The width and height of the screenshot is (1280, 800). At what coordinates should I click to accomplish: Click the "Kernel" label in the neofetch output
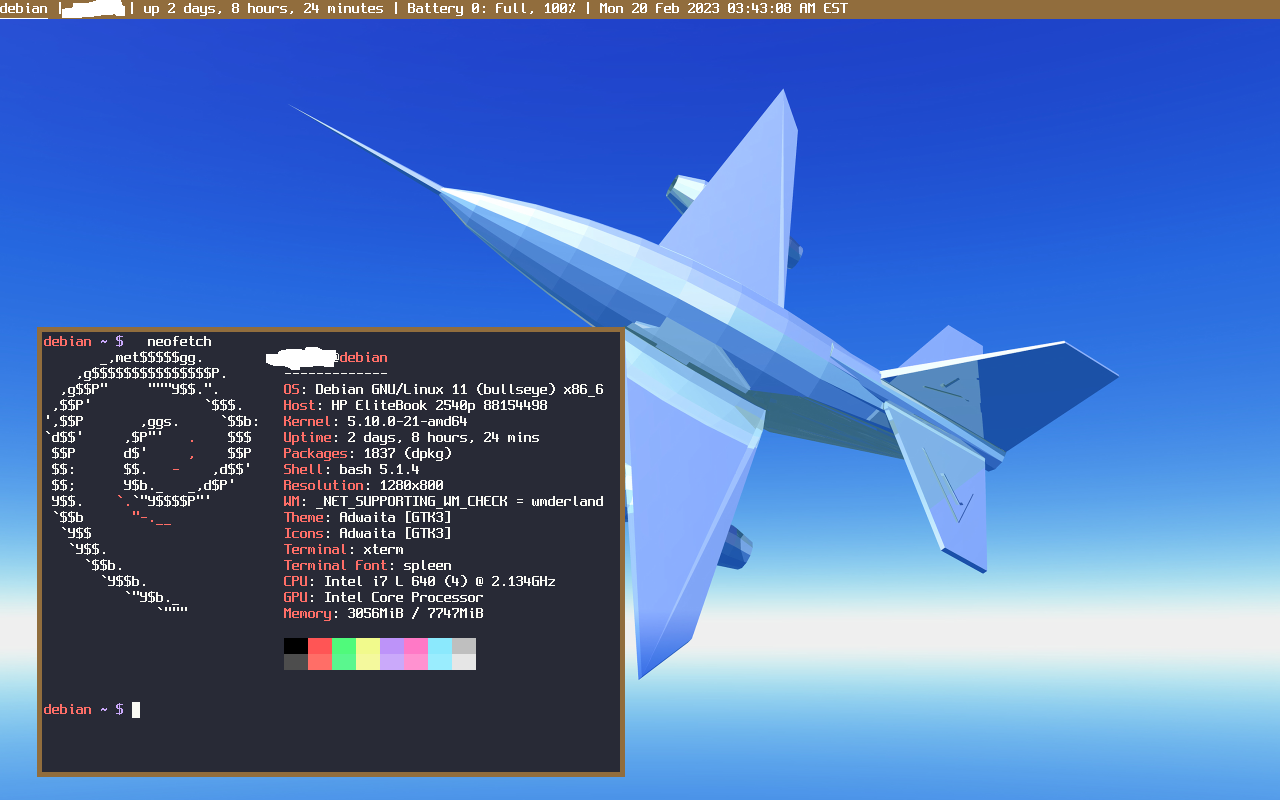click(x=307, y=422)
